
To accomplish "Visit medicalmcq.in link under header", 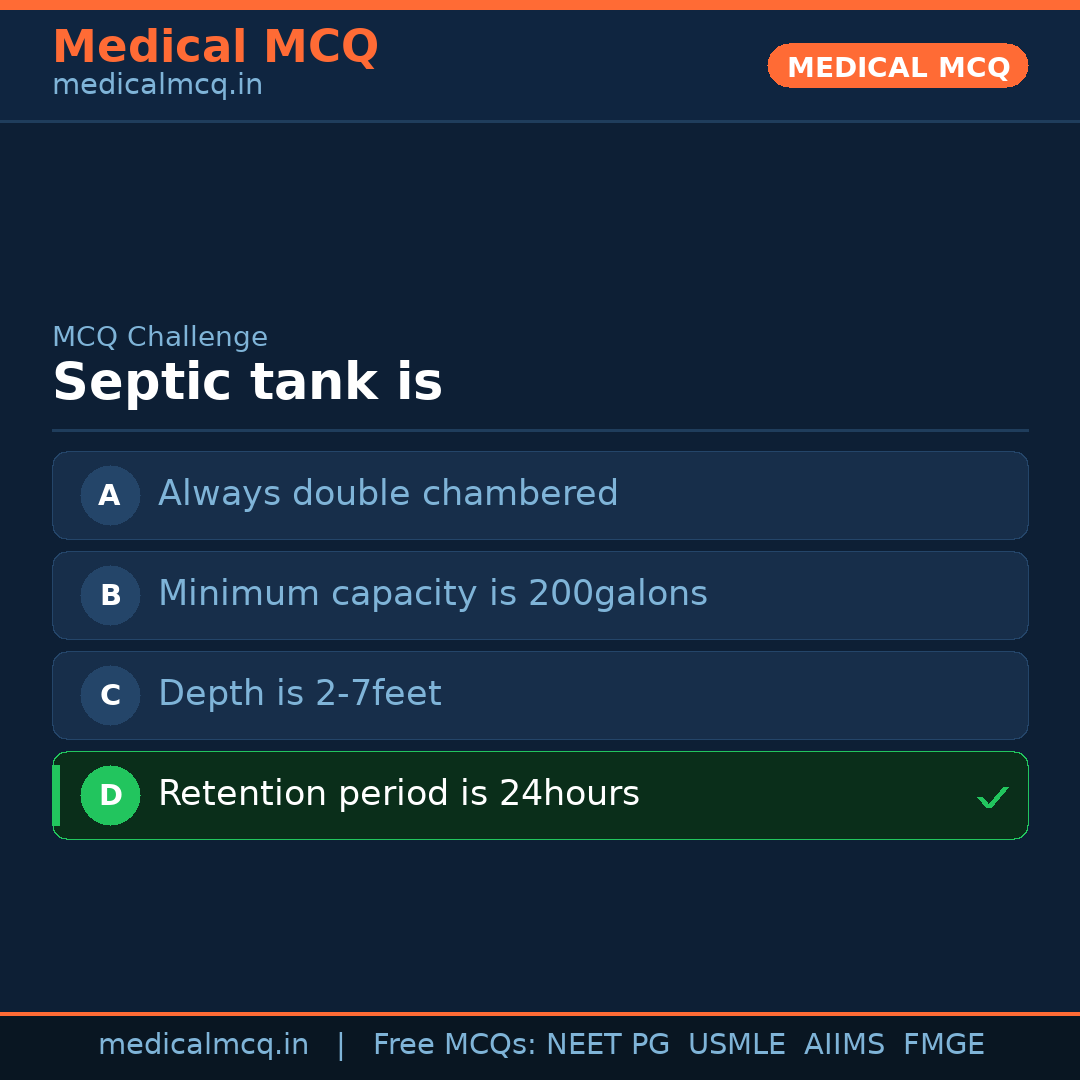I will (x=157, y=85).
